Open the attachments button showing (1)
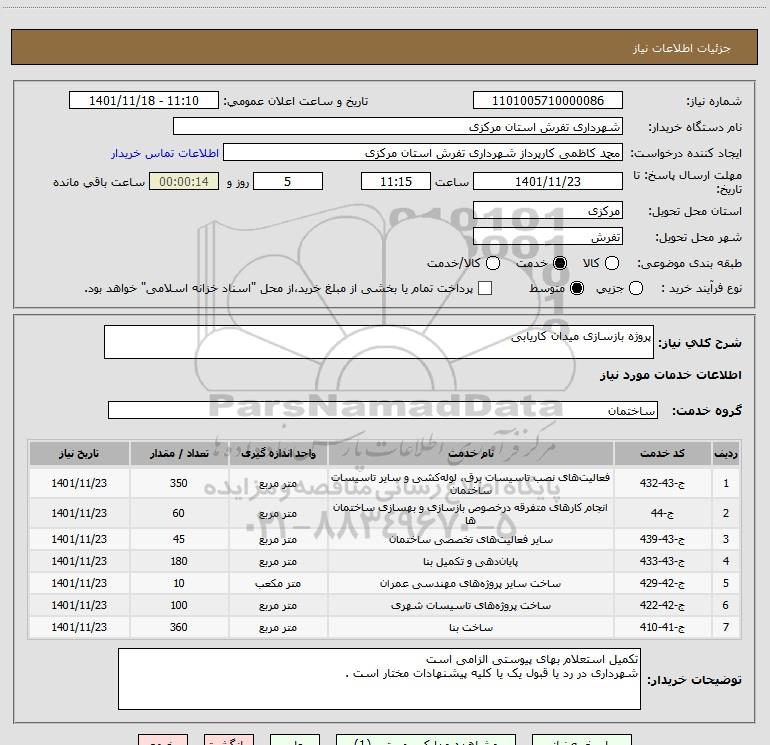770x745 pixels. pos(426,740)
